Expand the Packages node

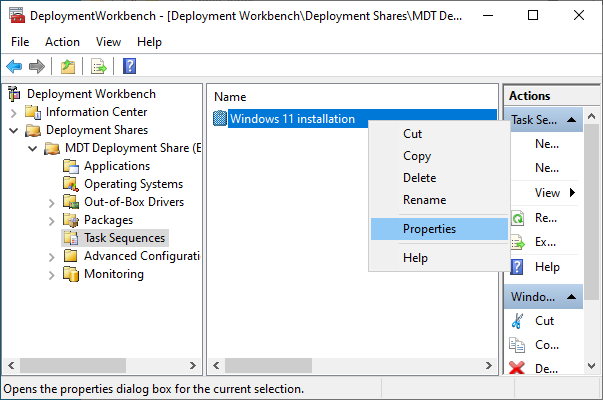click(x=52, y=221)
